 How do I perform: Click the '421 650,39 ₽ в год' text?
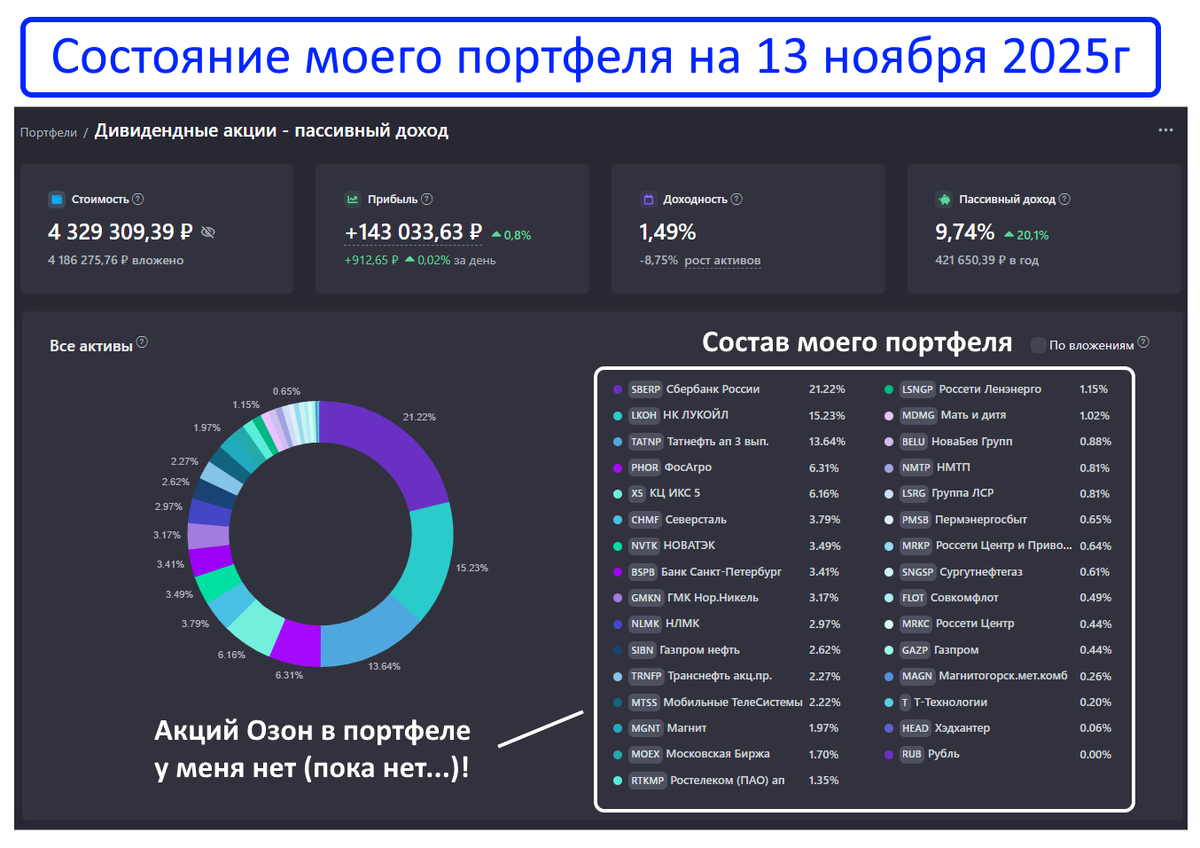(988, 261)
